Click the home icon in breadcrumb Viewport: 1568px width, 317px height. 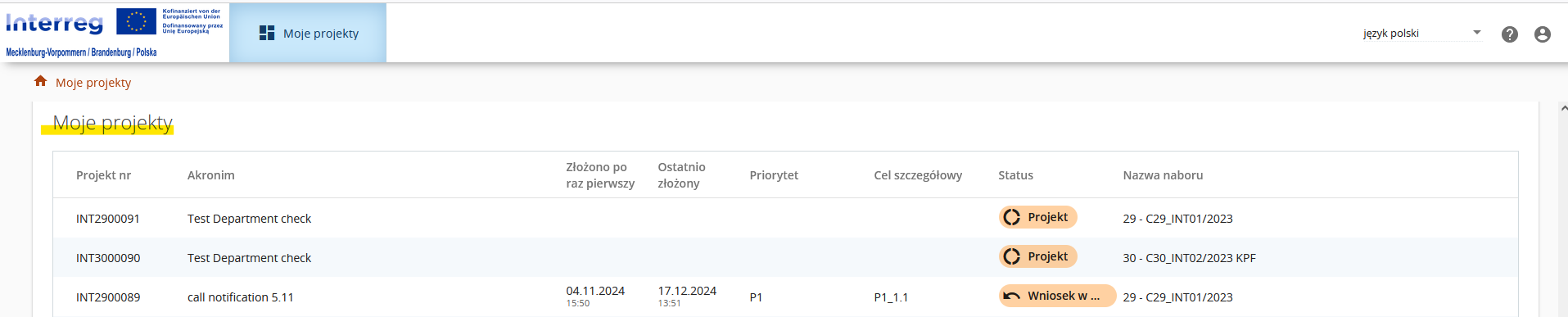(x=40, y=81)
